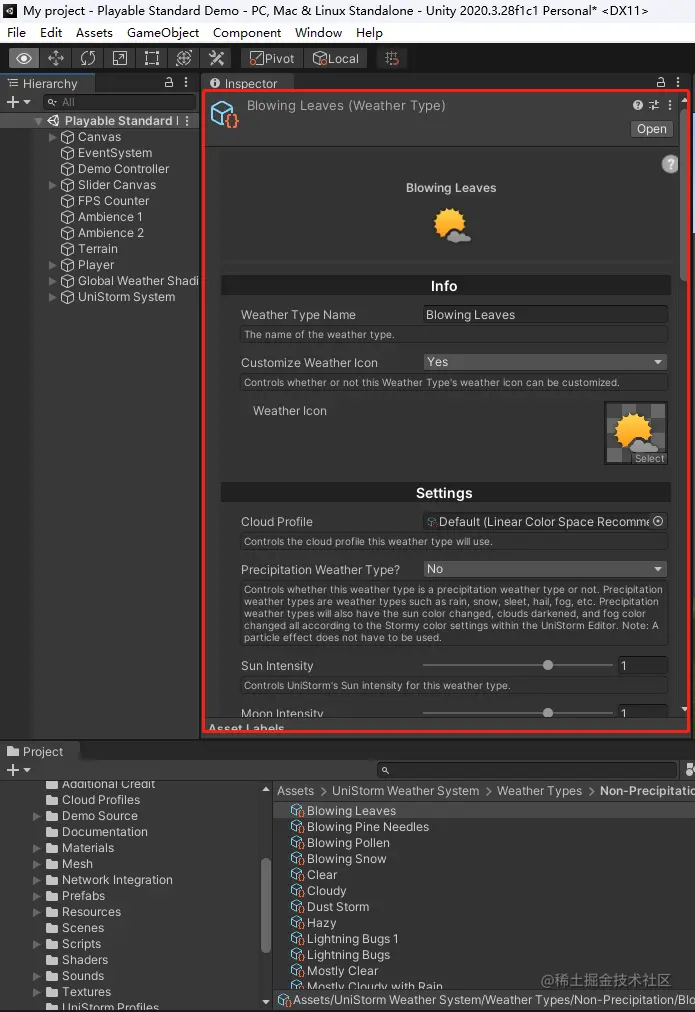
Task: Select the Rotate tool
Action: [88, 59]
